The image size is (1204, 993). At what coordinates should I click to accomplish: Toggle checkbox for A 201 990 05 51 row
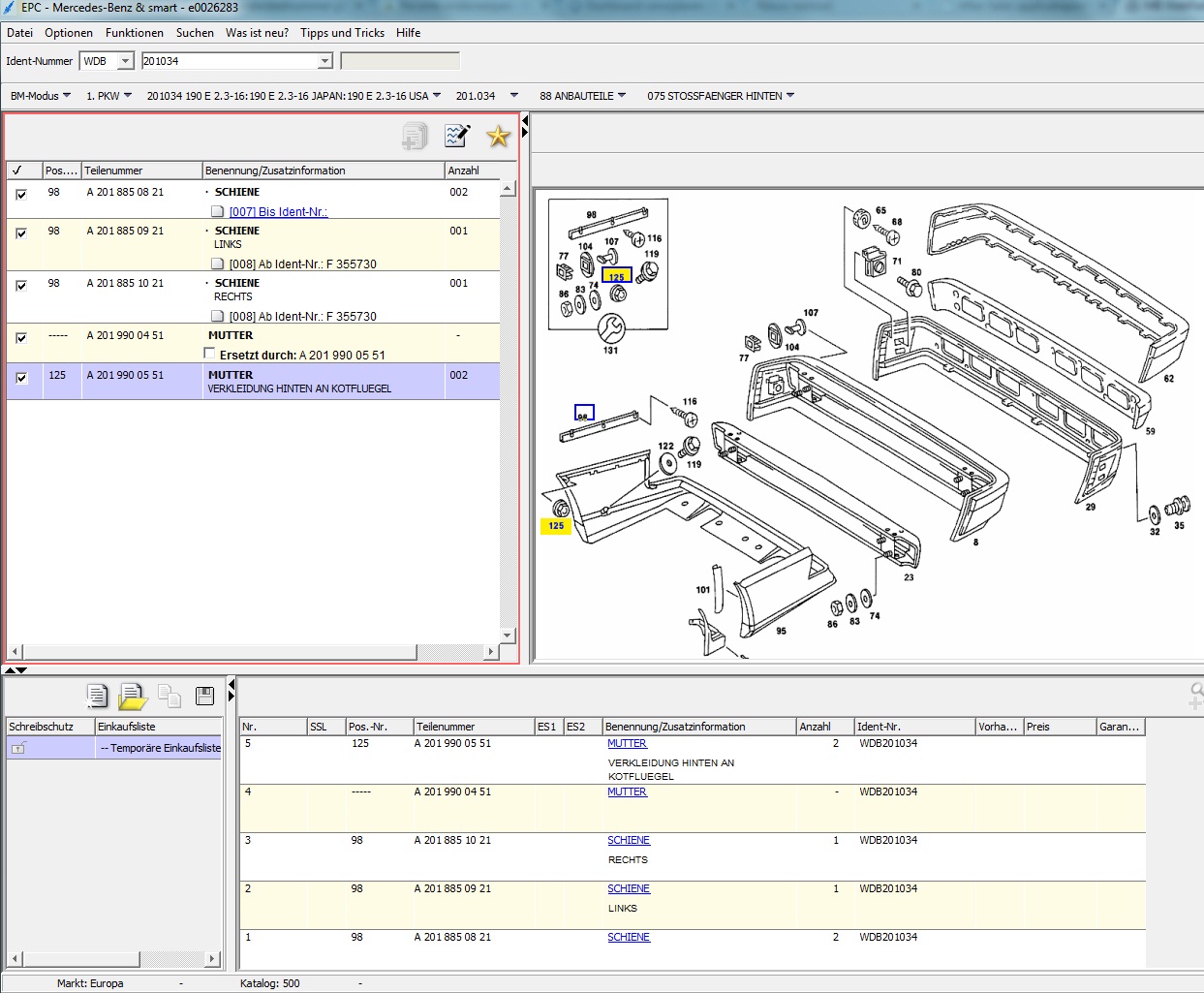[21, 377]
